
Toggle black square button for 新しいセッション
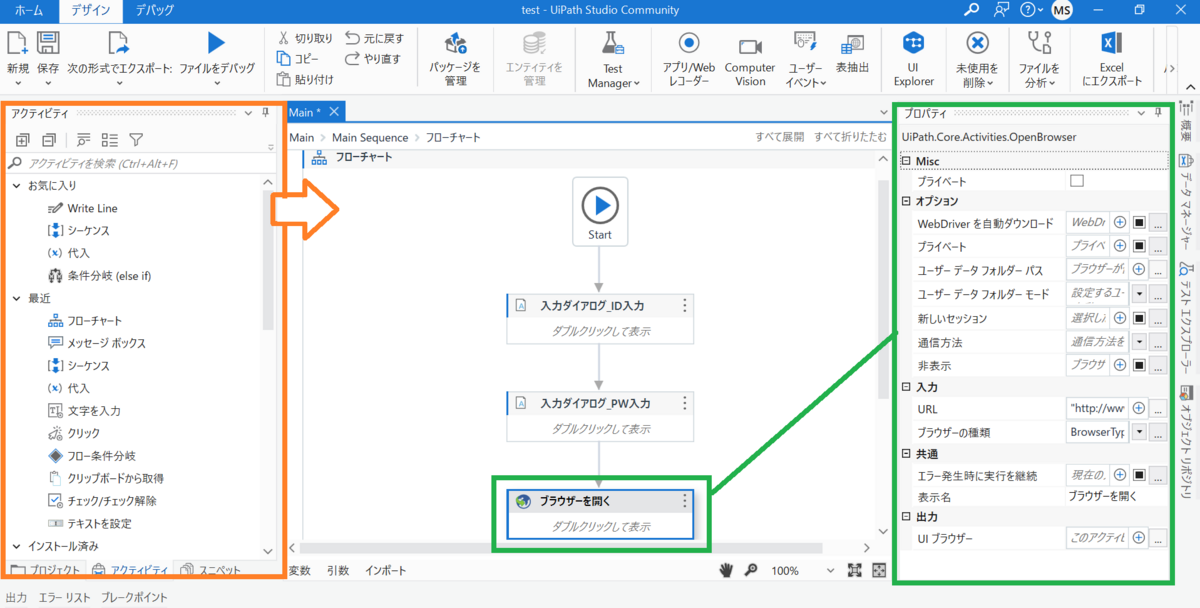[1139, 318]
